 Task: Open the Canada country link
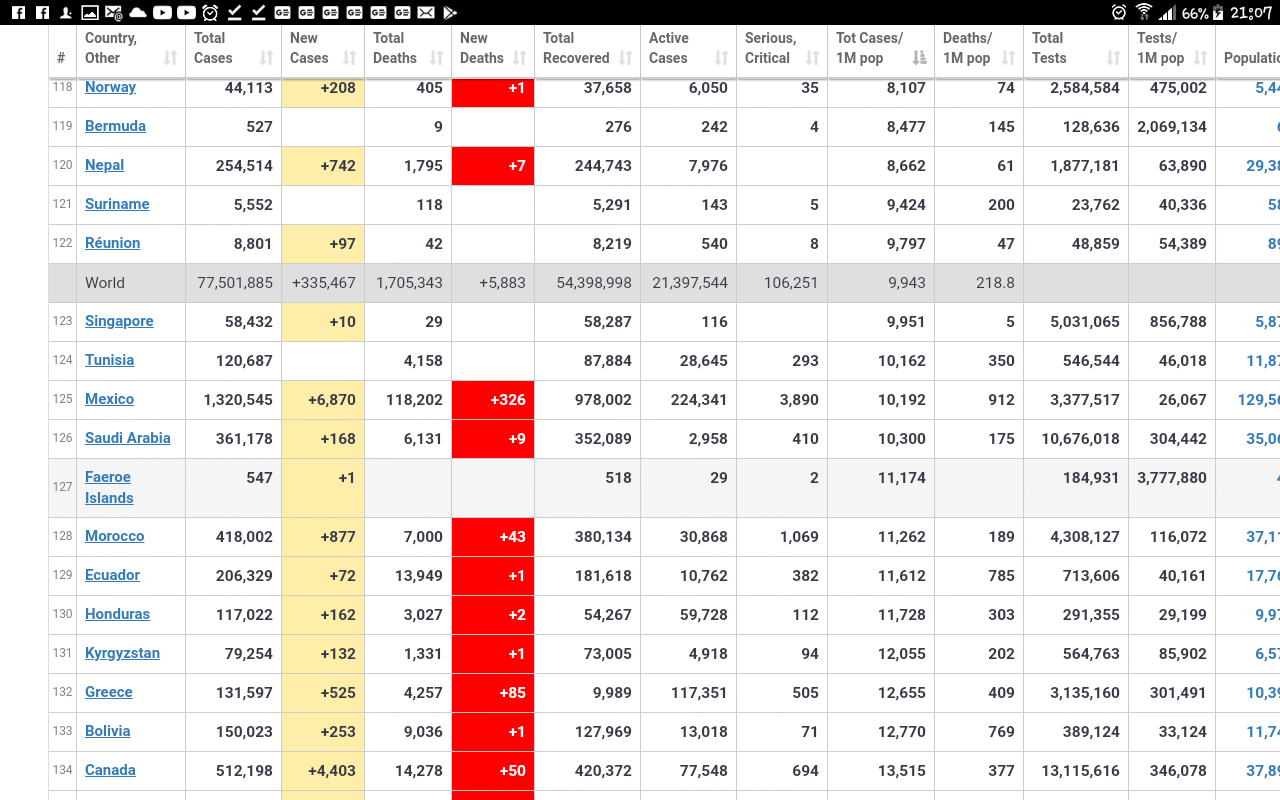pos(110,770)
